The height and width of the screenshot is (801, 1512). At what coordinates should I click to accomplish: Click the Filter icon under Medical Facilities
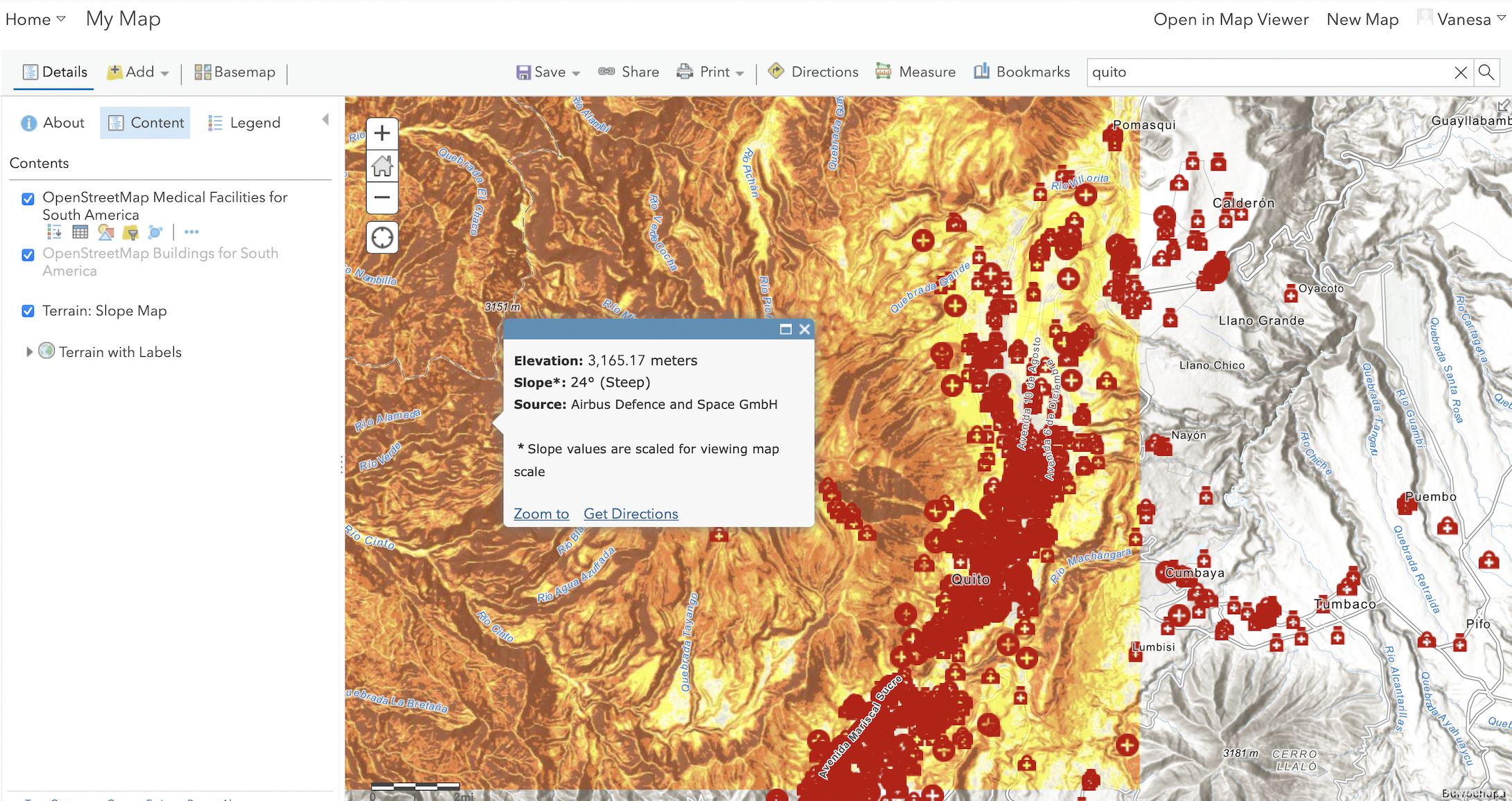130,232
